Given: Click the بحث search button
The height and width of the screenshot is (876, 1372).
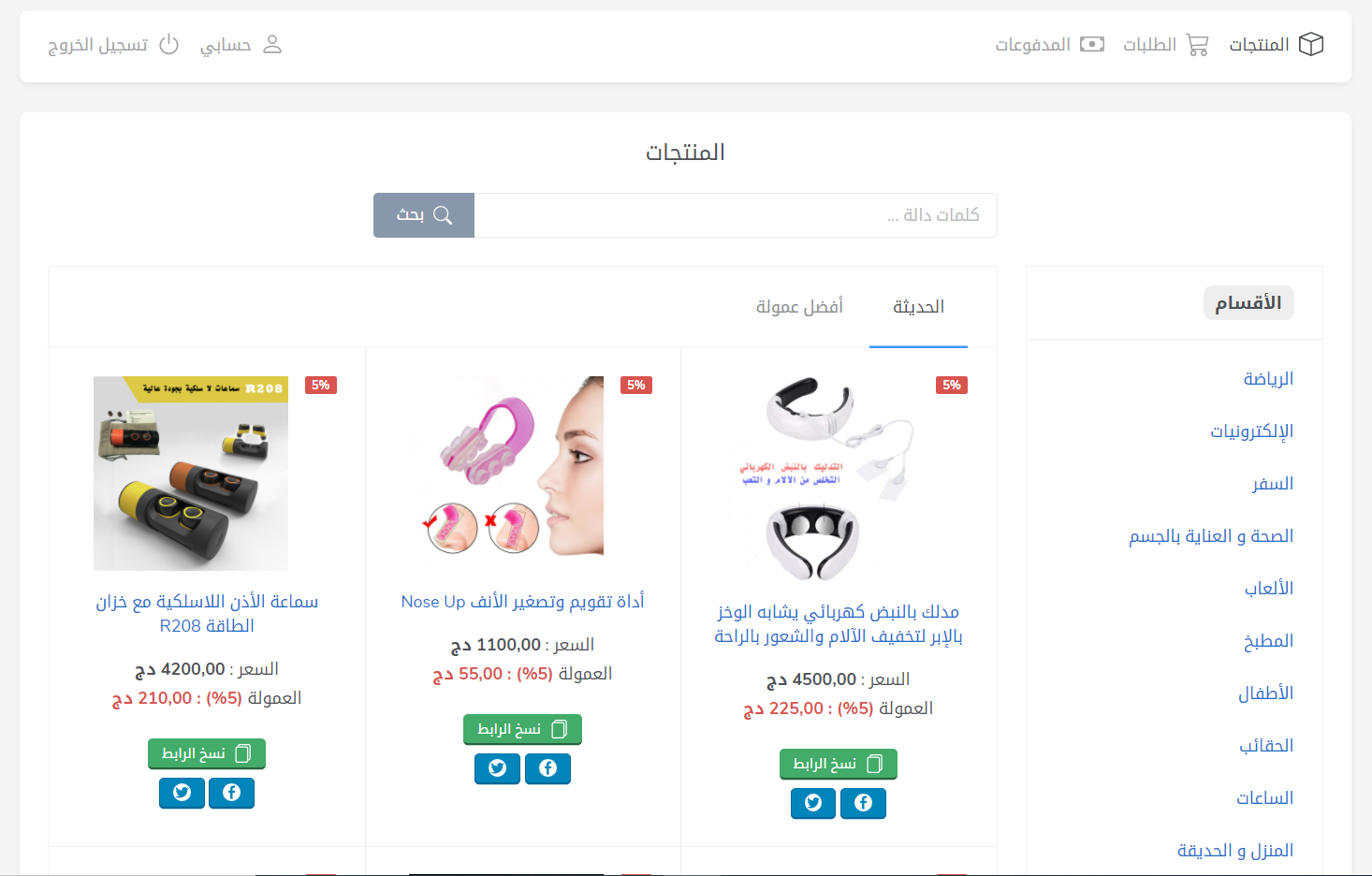Looking at the screenshot, I should click(424, 215).
